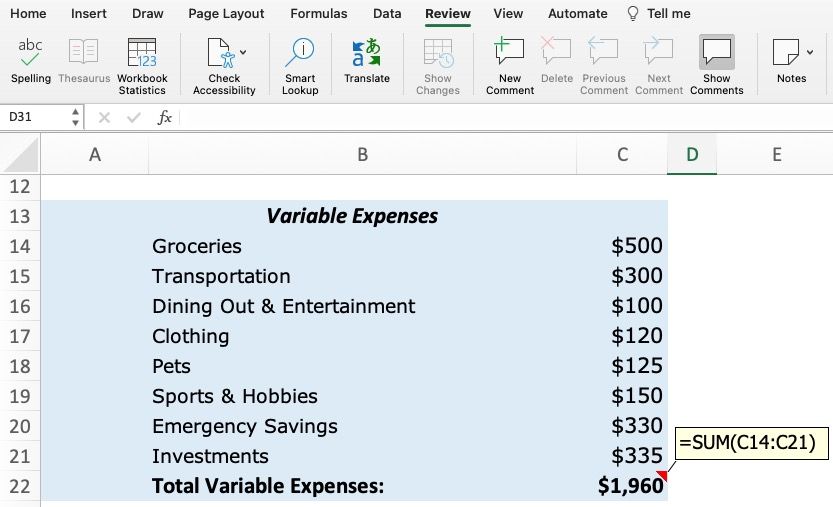
Task: Switch to the Formulas tab
Action: pos(319,14)
